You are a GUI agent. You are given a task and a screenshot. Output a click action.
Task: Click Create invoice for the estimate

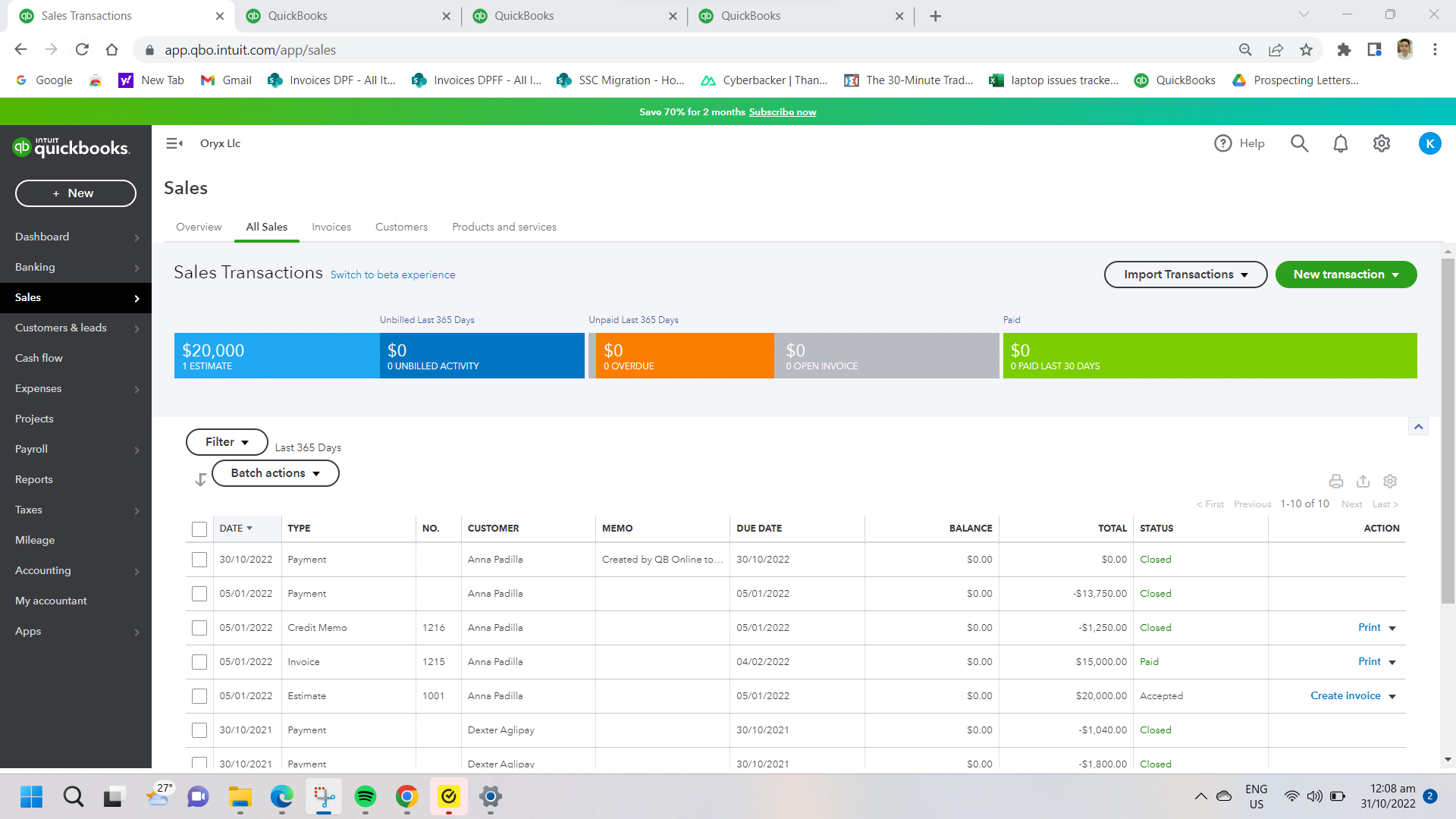pos(1345,695)
